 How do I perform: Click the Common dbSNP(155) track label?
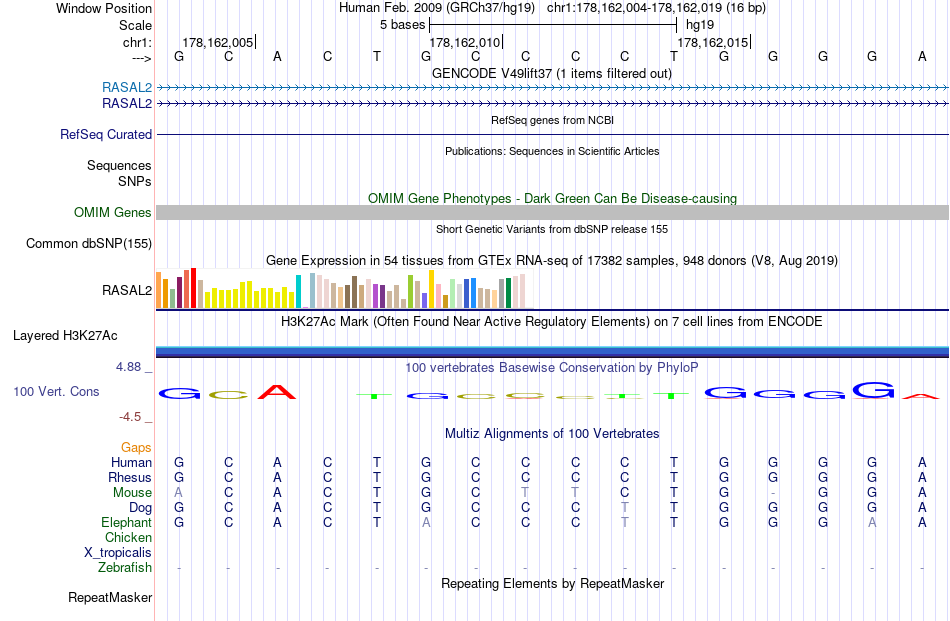[x=89, y=244]
